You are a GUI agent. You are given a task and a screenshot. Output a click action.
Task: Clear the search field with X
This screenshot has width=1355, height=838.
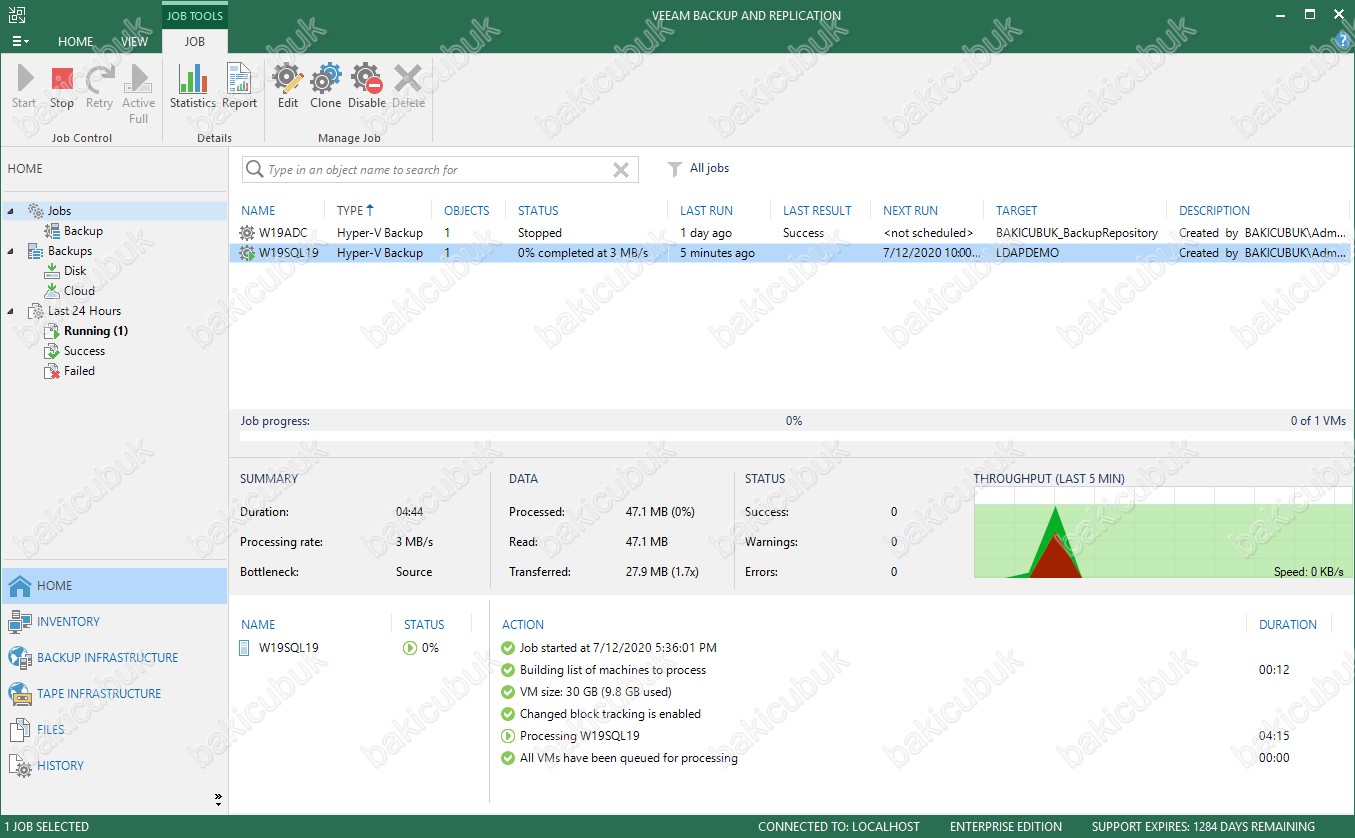pos(621,170)
